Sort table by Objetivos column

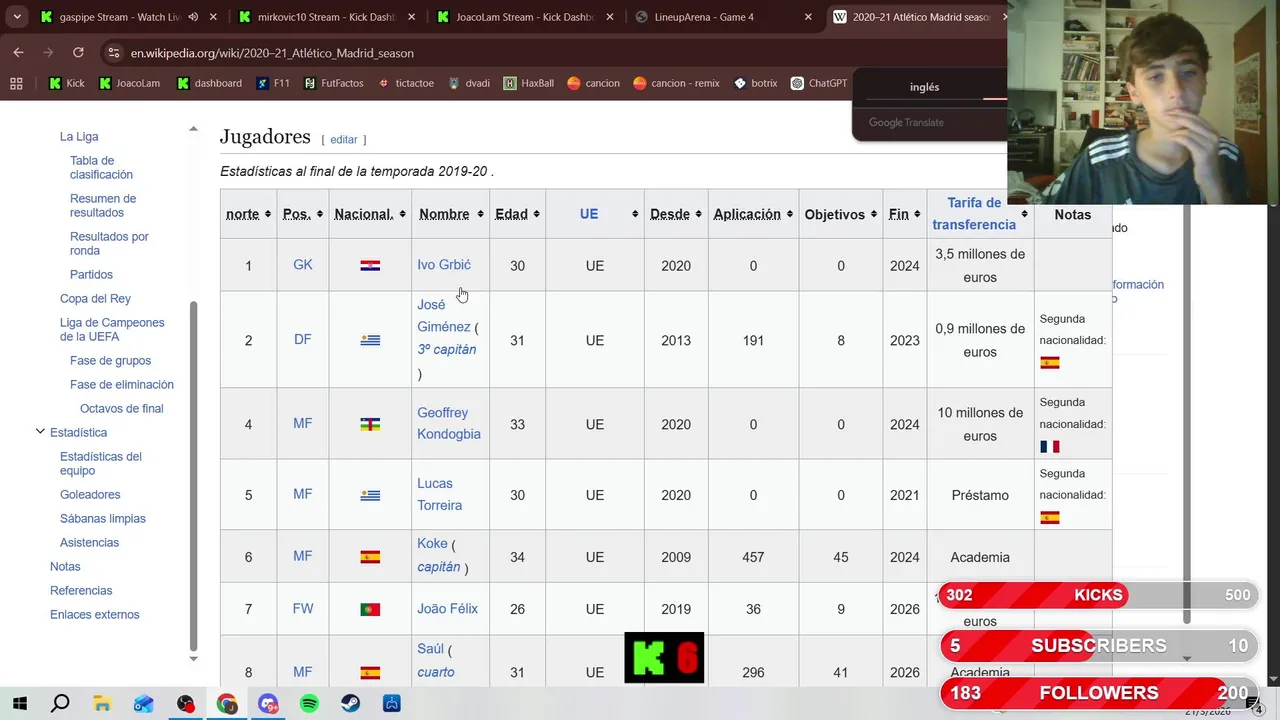pos(841,214)
